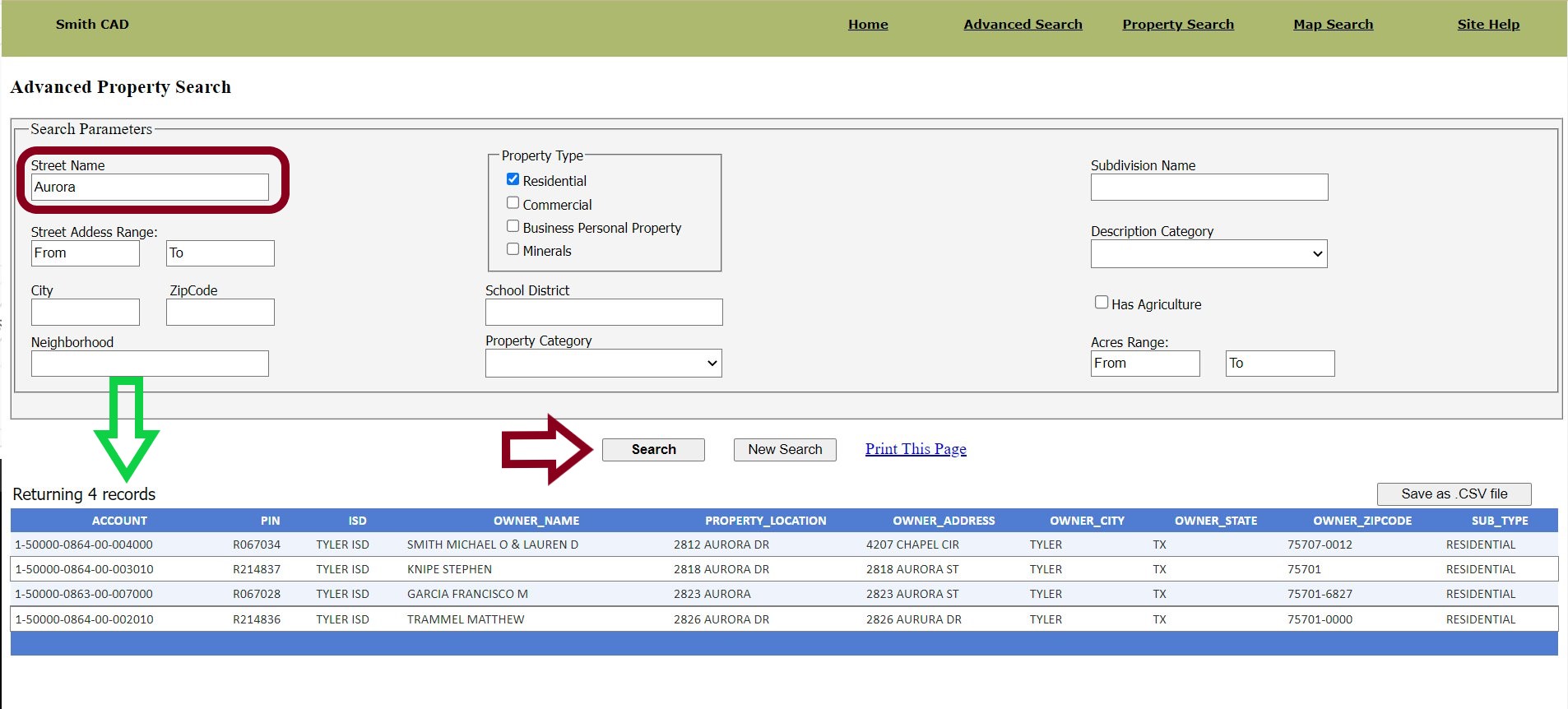
Task: Select owner address 2826 AURURA DR
Action: pyautogui.click(x=913, y=619)
